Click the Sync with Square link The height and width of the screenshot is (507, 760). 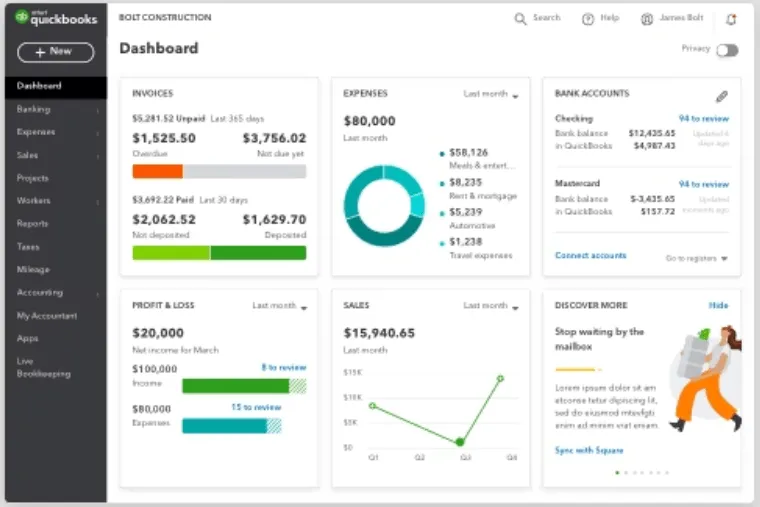click(589, 450)
